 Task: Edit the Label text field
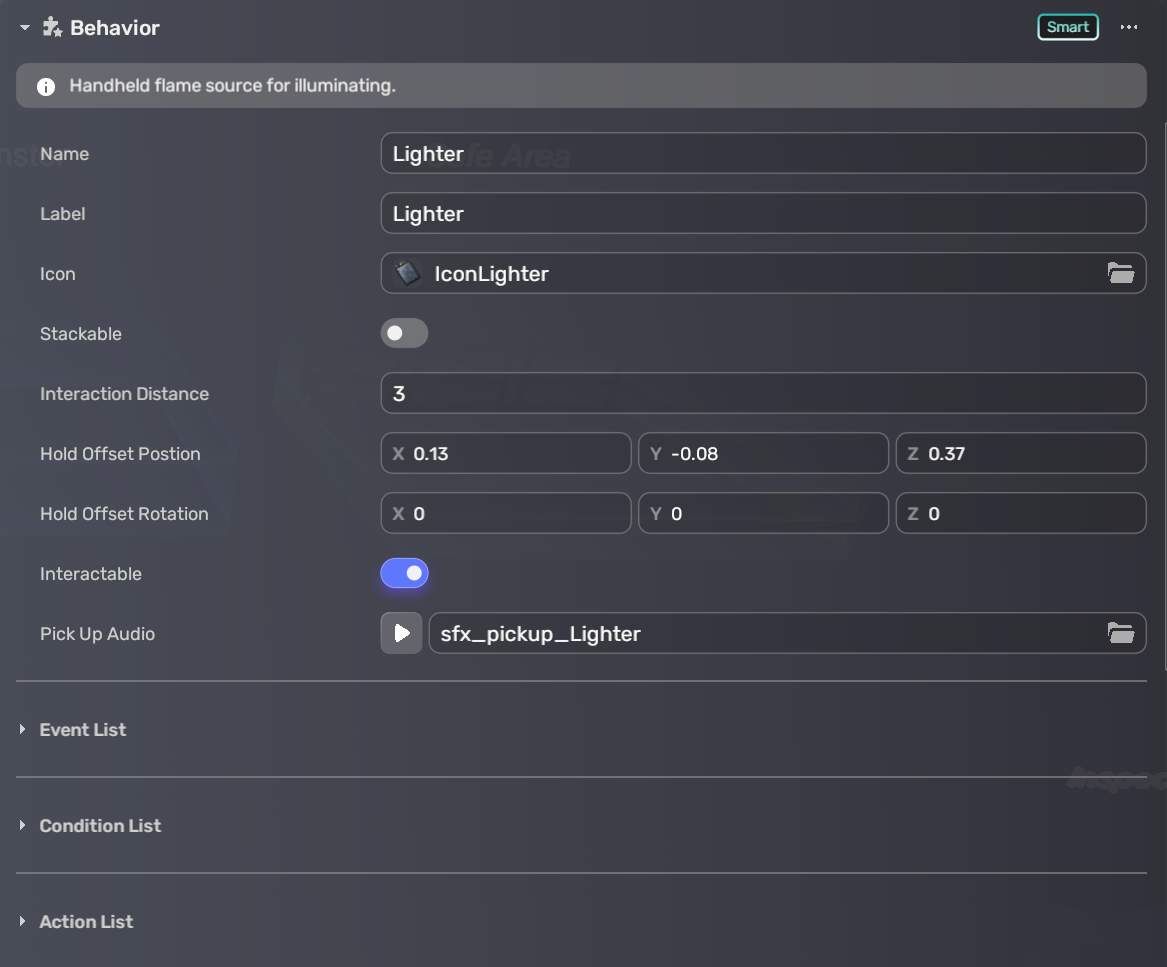(762, 213)
